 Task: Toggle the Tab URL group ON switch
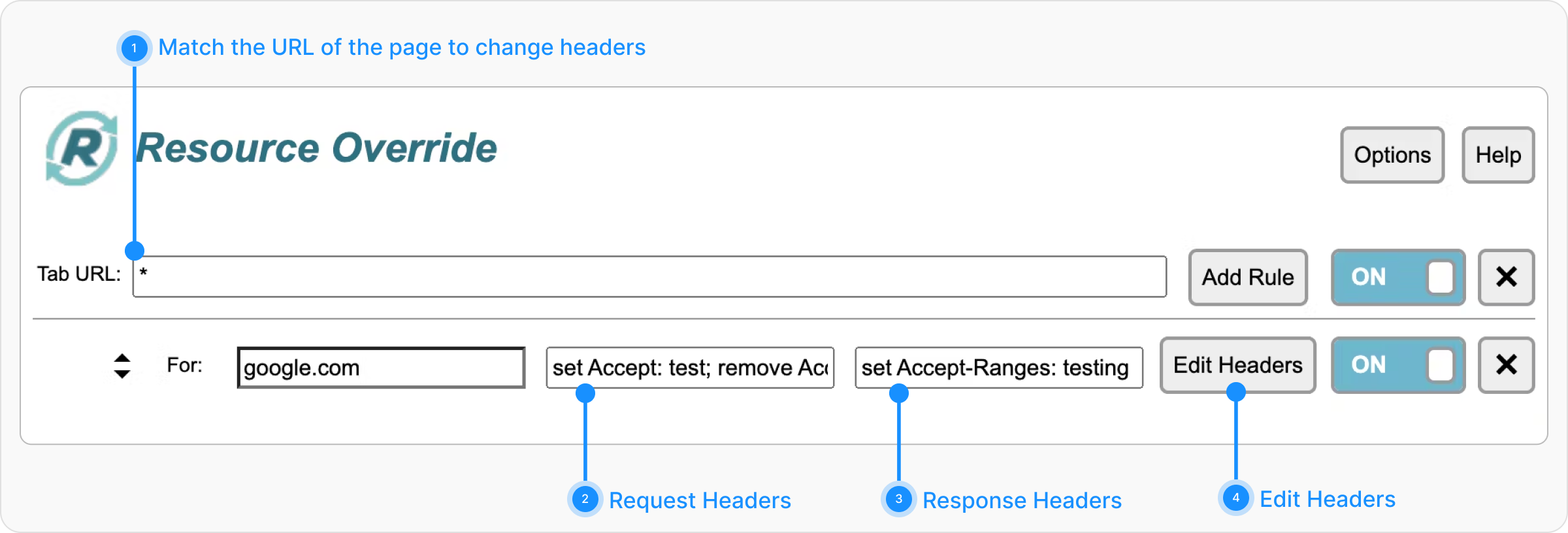pyautogui.click(x=1397, y=277)
